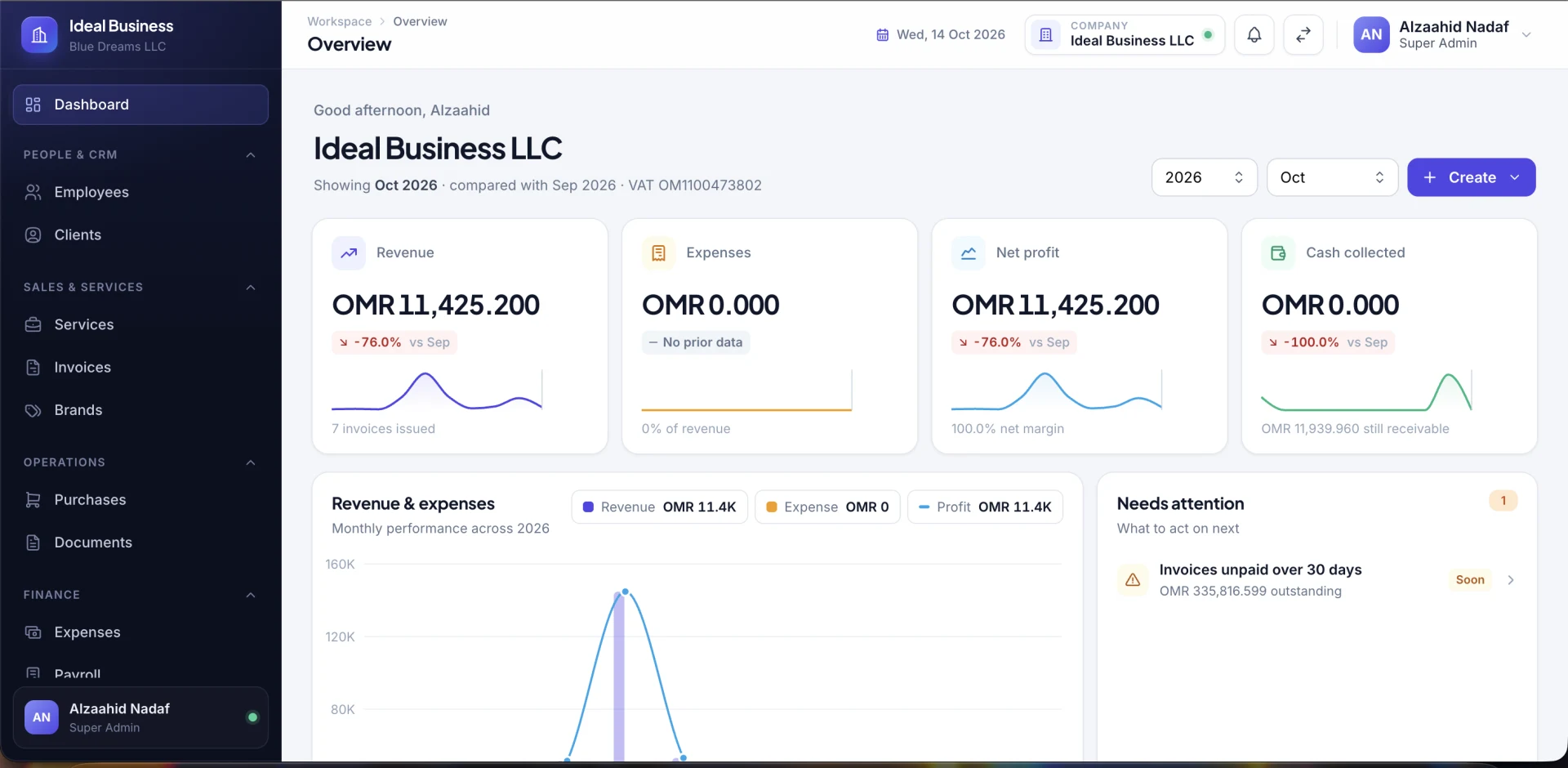Open the Oct month selector

(1332, 177)
